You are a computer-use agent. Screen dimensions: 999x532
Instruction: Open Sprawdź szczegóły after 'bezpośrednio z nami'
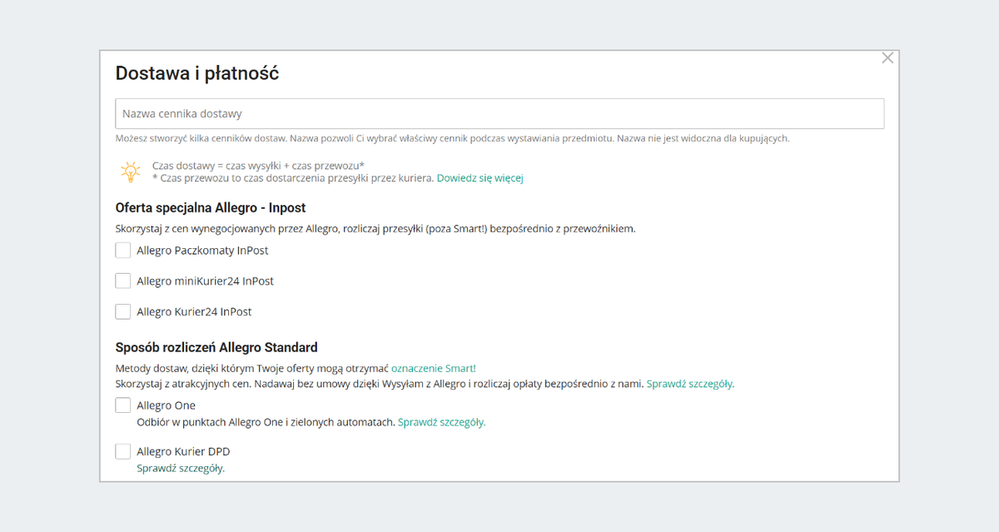(690, 384)
